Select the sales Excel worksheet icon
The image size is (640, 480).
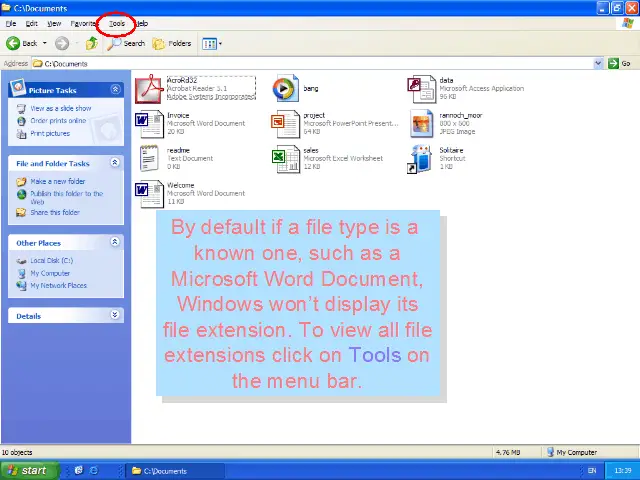point(285,158)
